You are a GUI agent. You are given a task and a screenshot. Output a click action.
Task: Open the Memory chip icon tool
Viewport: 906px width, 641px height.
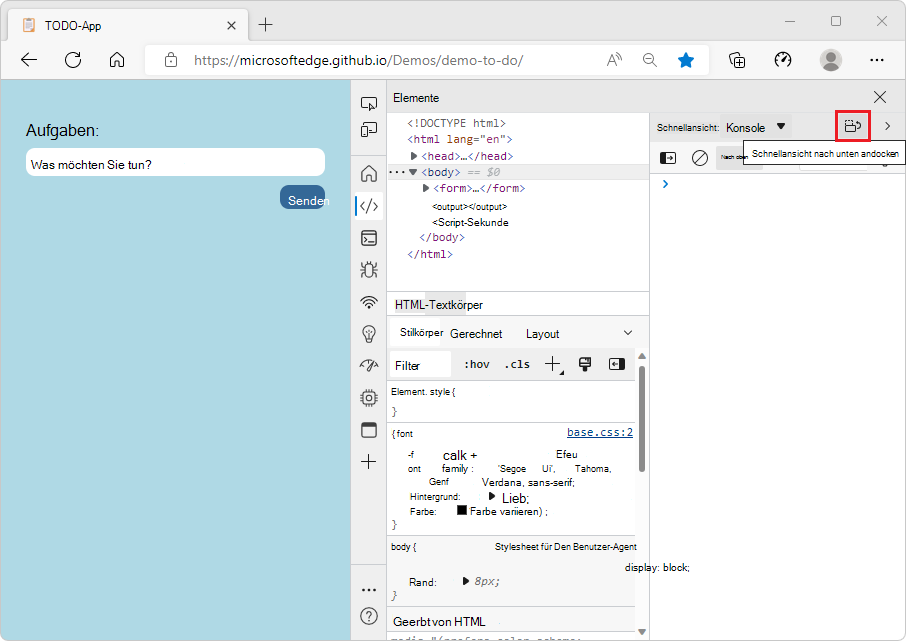[x=369, y=398]
